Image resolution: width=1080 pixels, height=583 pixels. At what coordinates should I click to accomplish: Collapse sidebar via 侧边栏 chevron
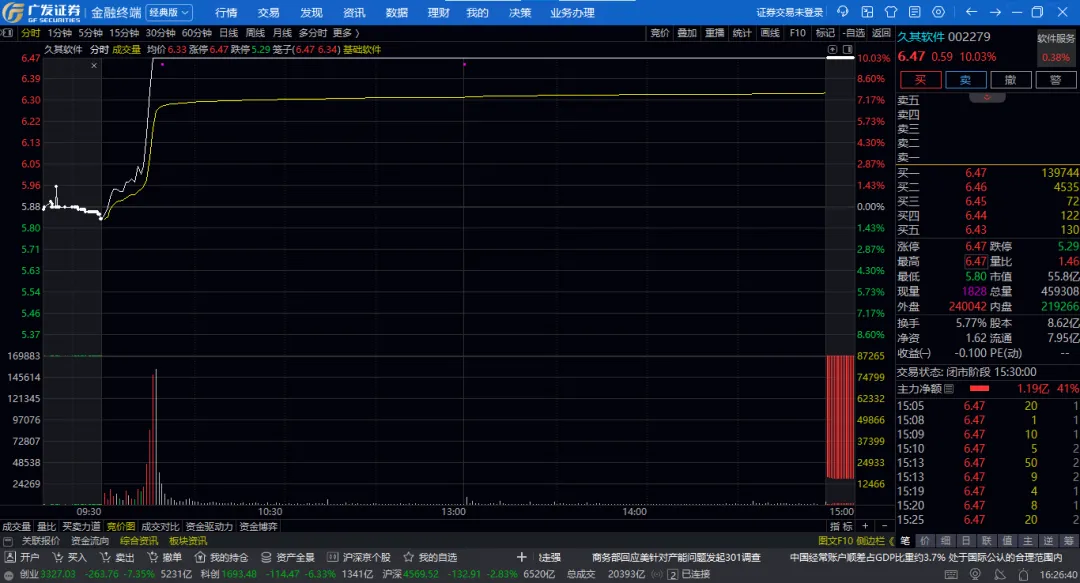tap(891, 541)
